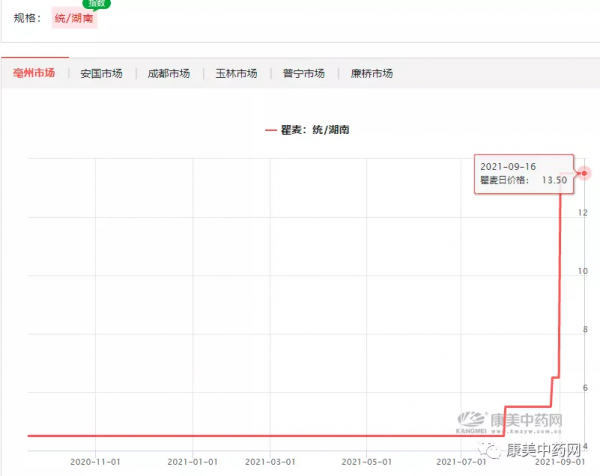Click the 2021-01-01 x-axis label
The height and width of the screenshot is (476, 600).
(192, 462)
